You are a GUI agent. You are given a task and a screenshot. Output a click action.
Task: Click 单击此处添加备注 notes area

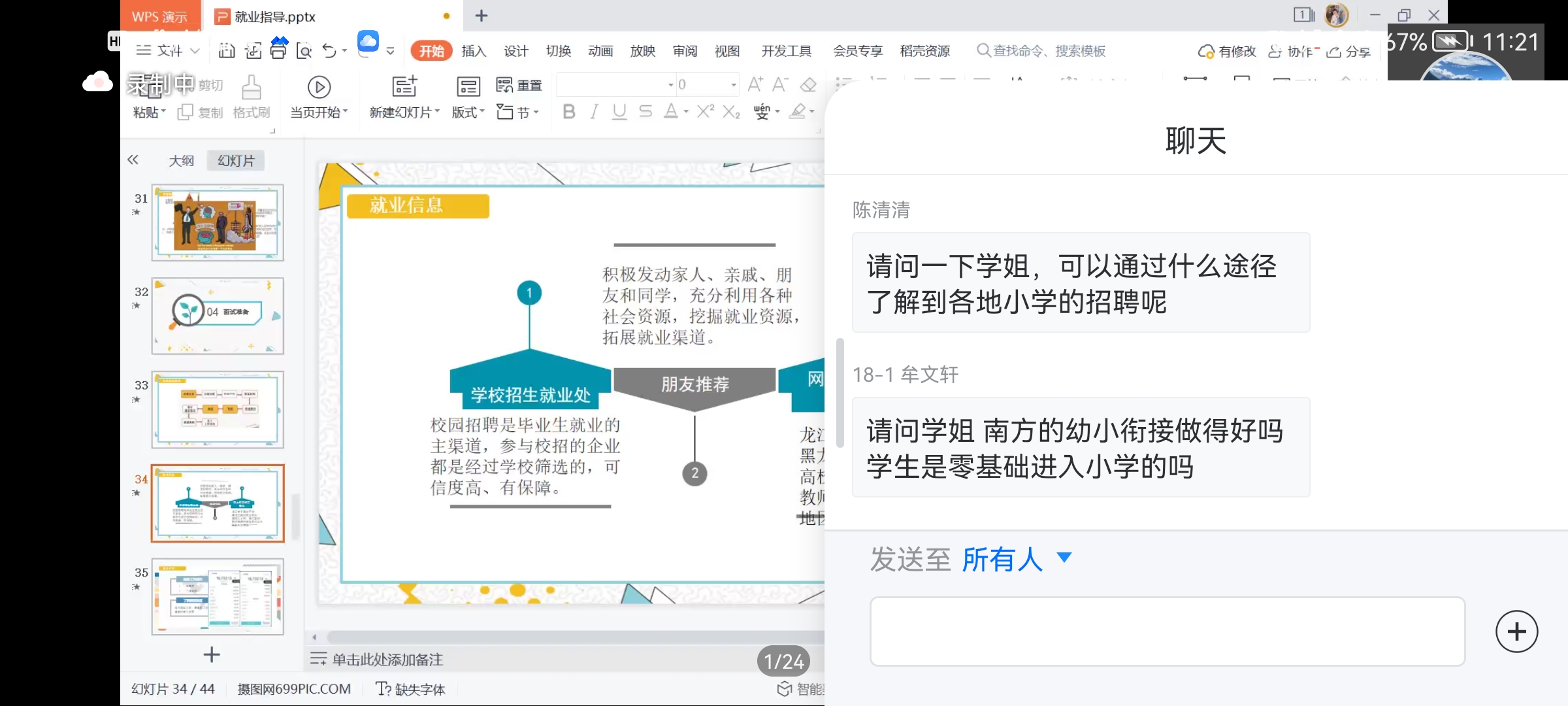coord(387,660)
